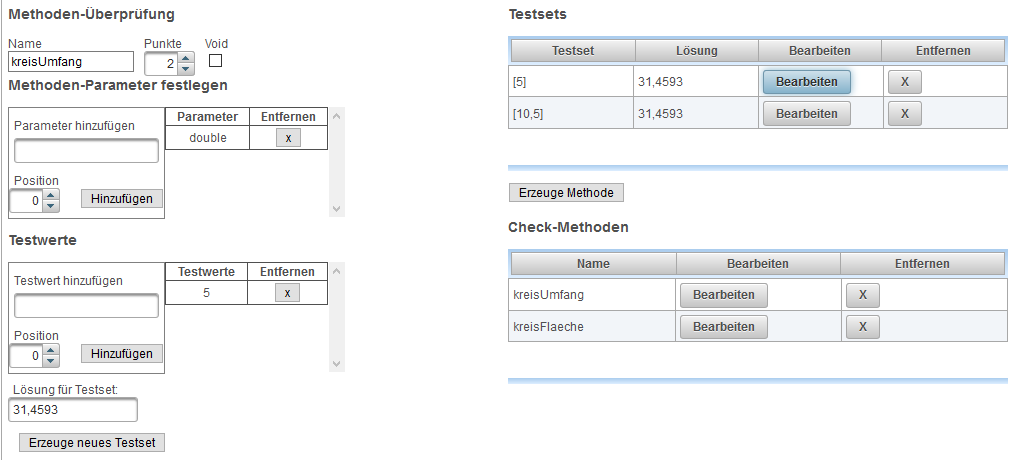The width and height of the screenshot is (1019, 460).
Task: Focus the Parameter hinzufügen text field
Action: click(x=86, y=151)
